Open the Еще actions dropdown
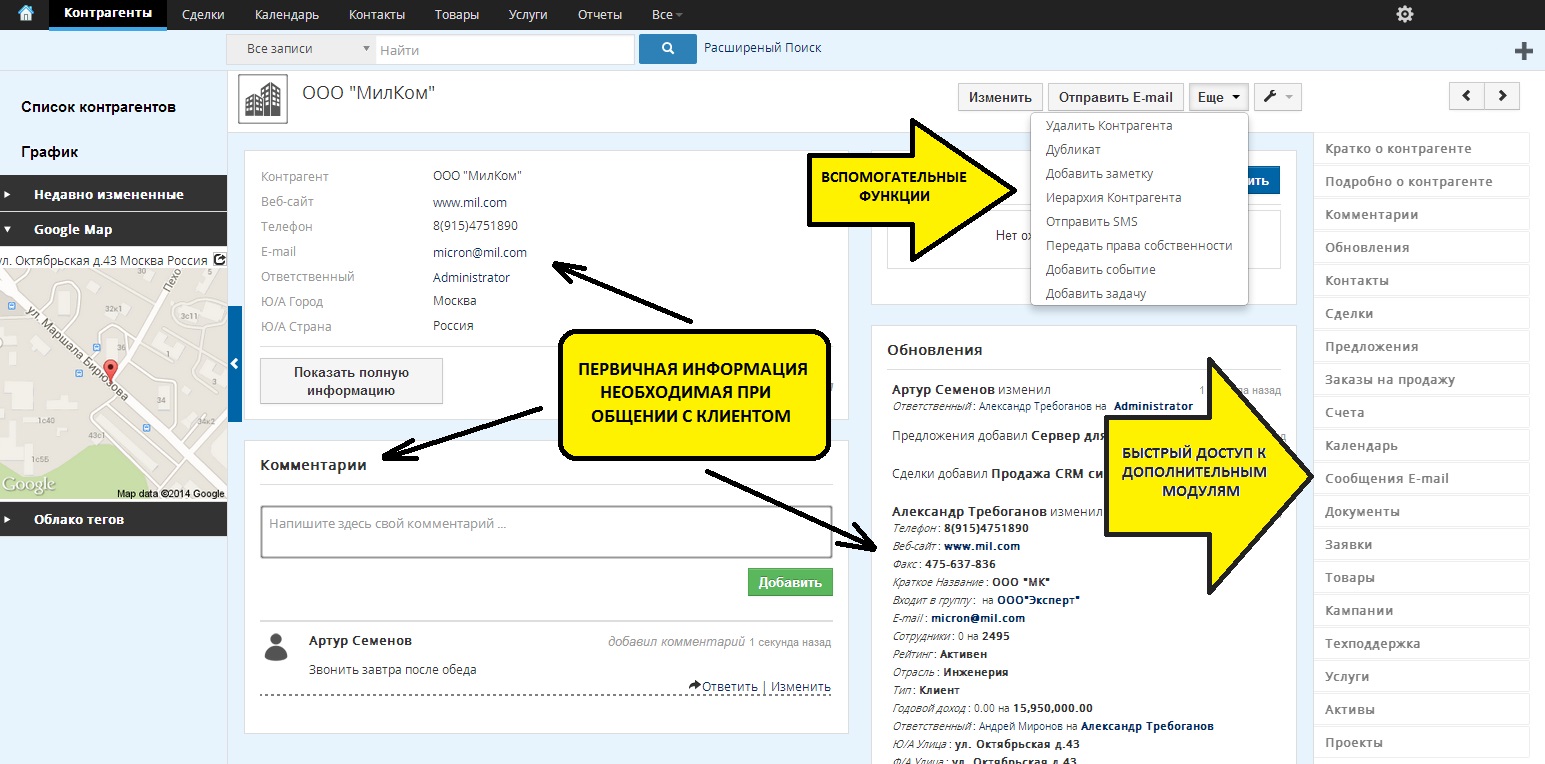Viewport: 1545px width, 764px height. [x=1219, y=97]
